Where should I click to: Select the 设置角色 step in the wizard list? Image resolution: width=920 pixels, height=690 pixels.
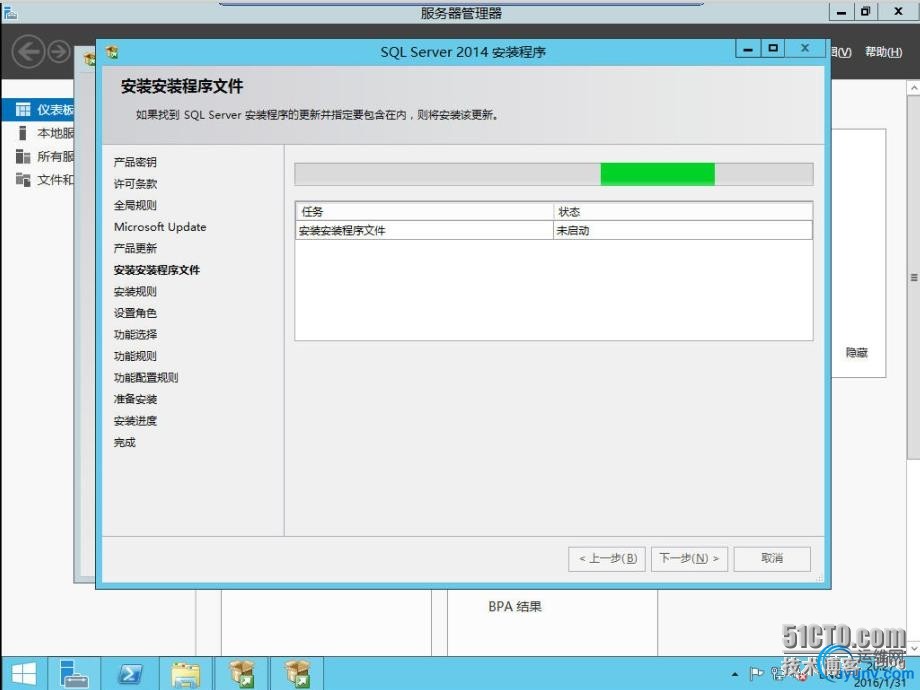[135, 313]
